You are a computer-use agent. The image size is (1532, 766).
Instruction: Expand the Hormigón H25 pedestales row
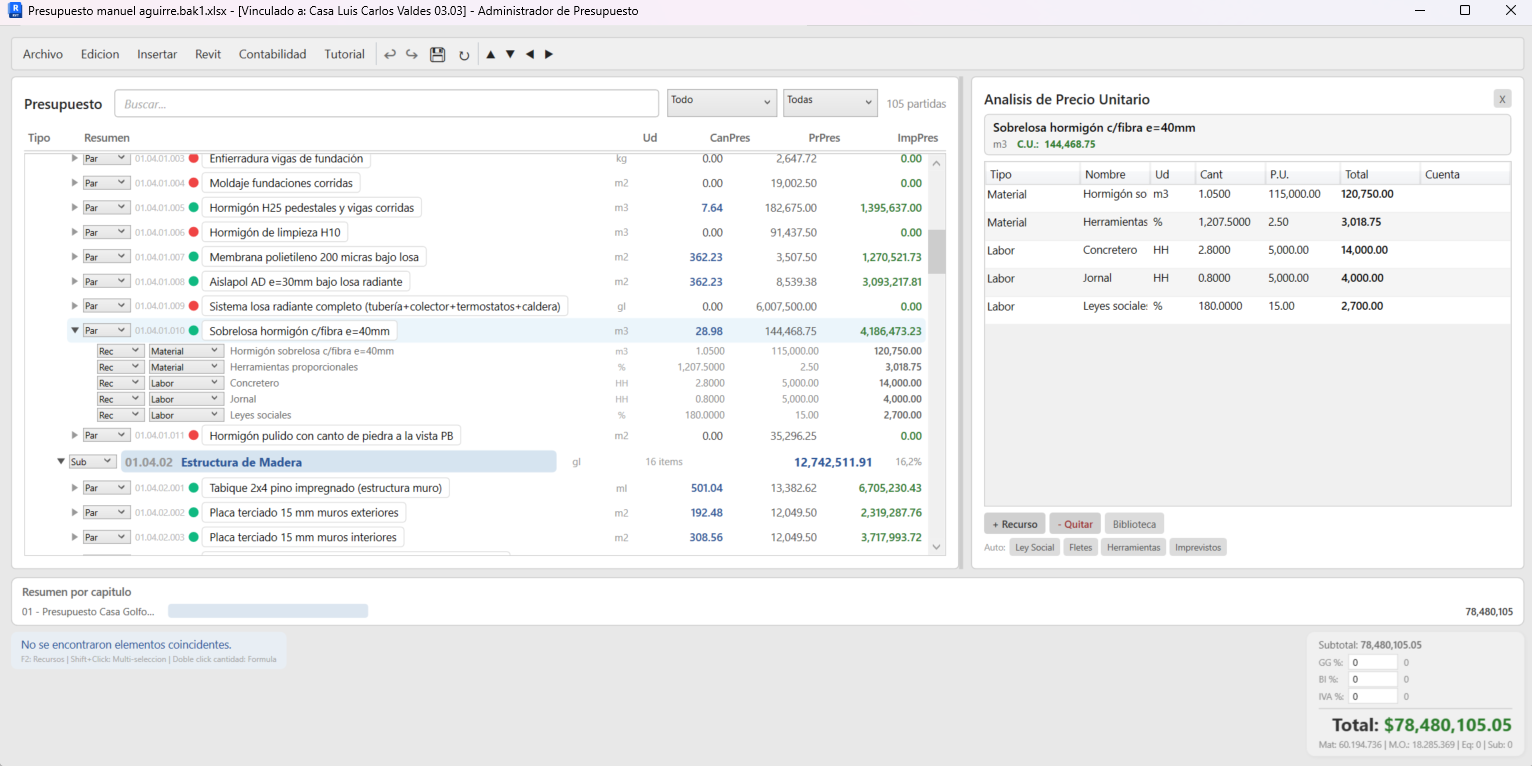[74, 207]
